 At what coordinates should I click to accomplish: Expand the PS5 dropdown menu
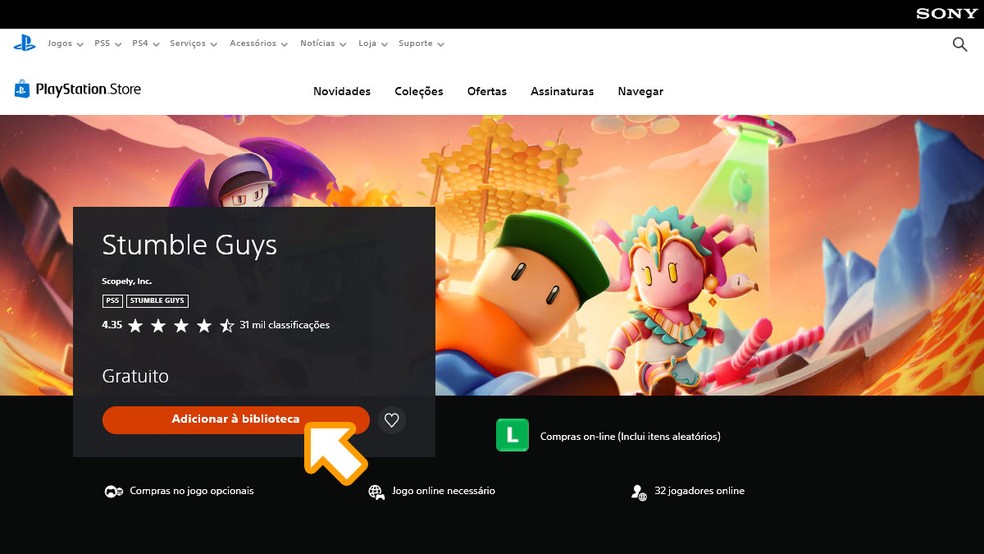[107, 43]
